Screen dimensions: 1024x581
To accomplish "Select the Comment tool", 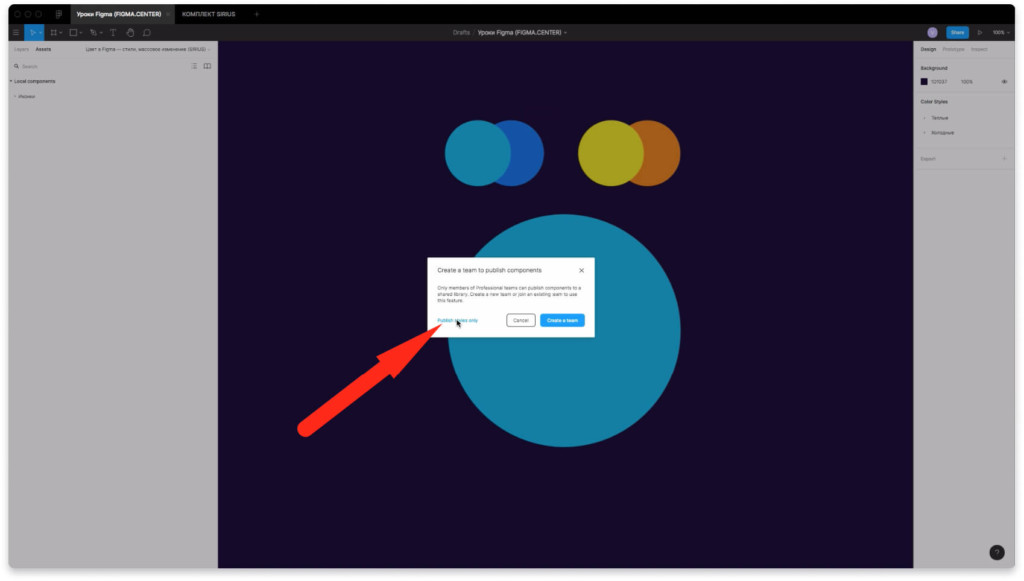I will [146, 32].
